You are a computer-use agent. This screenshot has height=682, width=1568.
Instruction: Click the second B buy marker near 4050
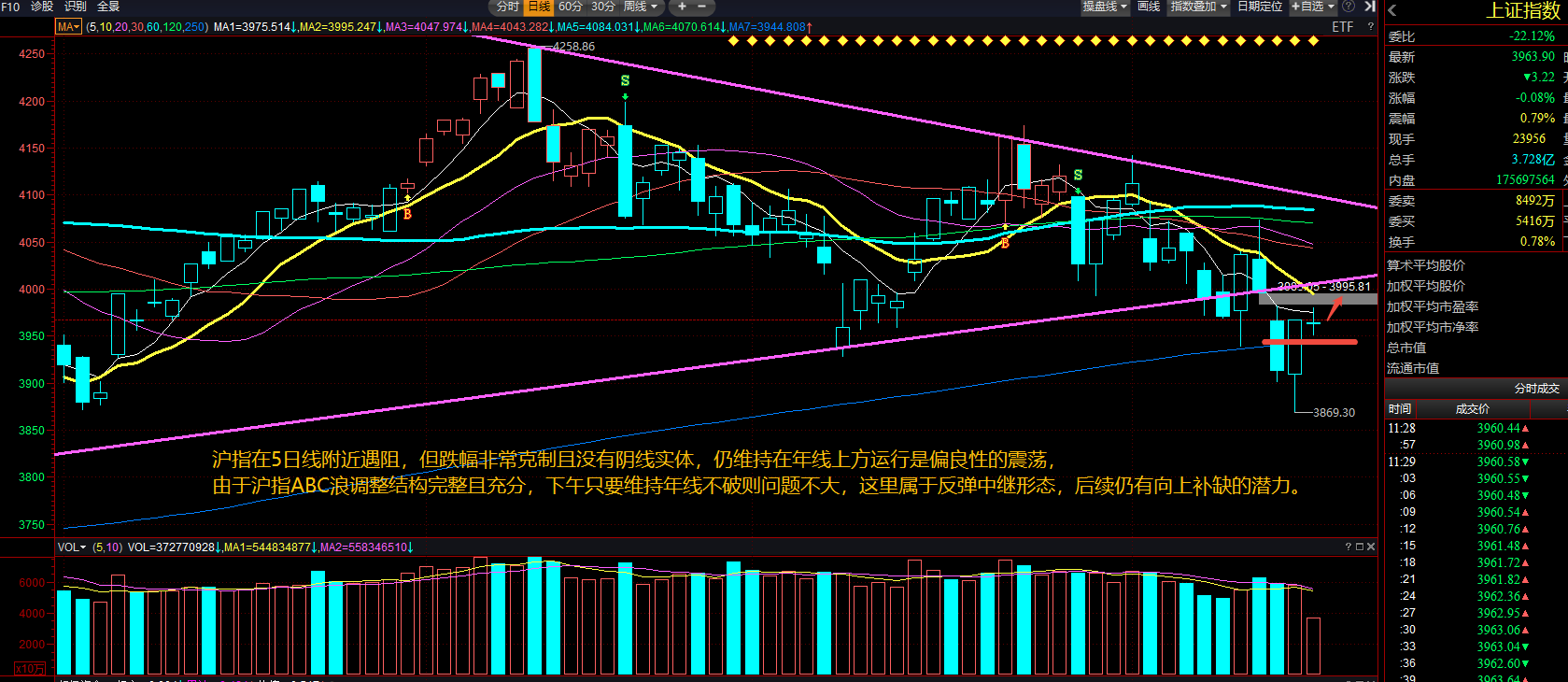(1005, 243)
